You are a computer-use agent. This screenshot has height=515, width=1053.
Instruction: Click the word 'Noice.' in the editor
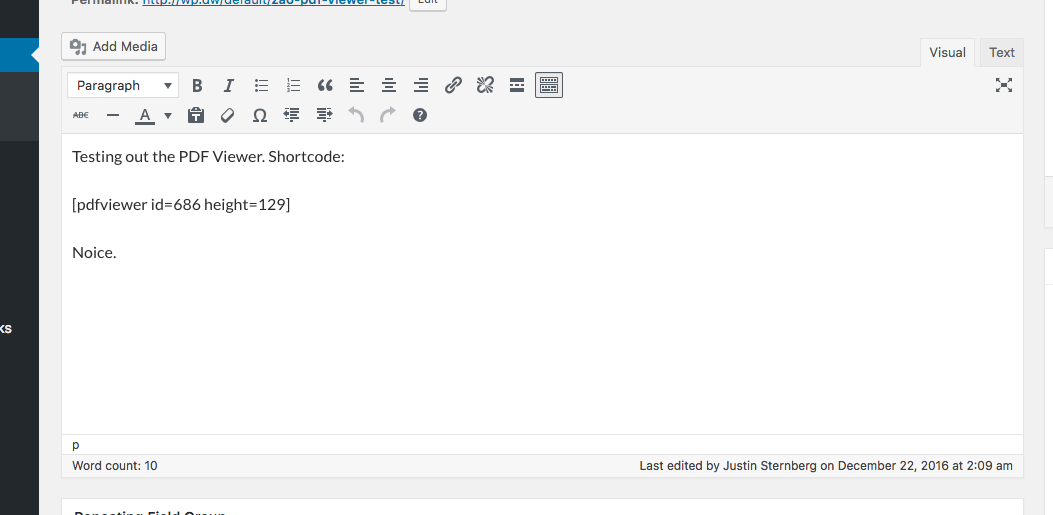tap(94, 253)
